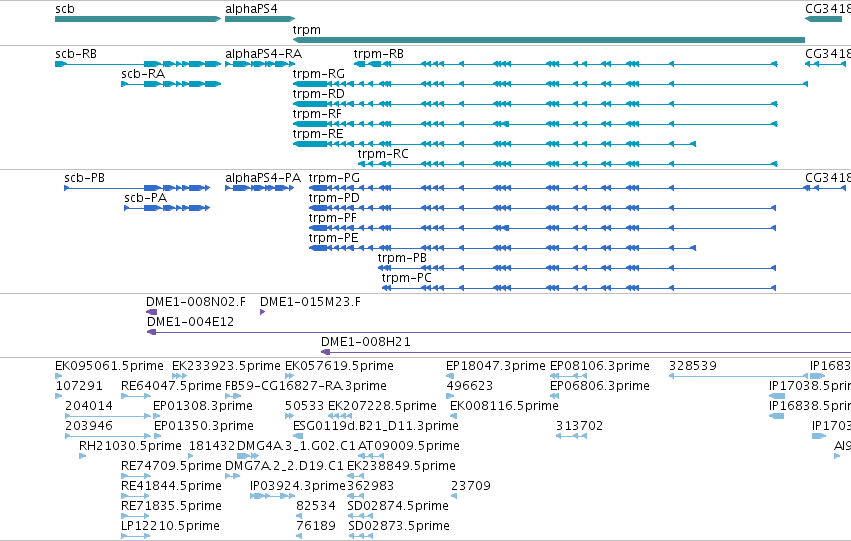Click the alphaPS4-PA protein label
The height and width of the screenshot is (541, 851).
point(263,178)
